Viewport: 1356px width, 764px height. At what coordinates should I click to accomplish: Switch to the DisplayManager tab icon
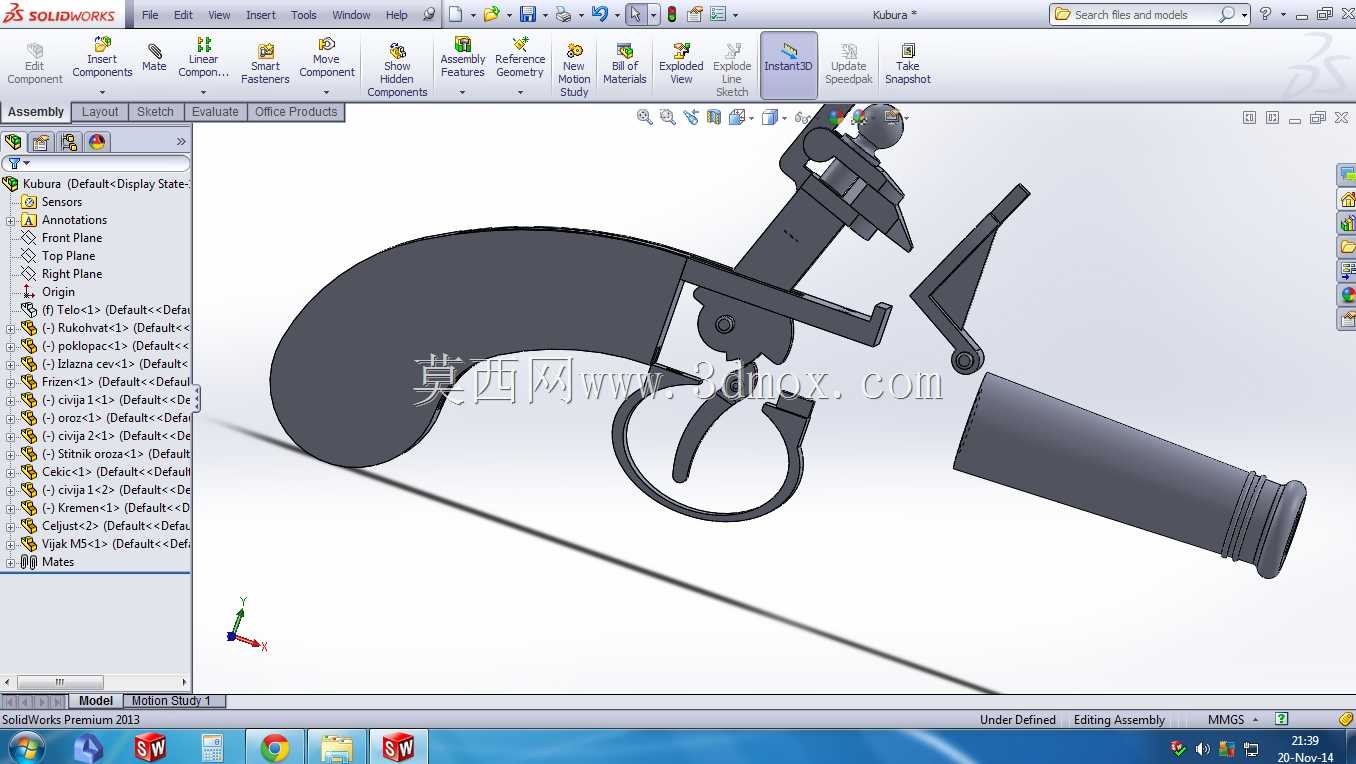point(97,142)
